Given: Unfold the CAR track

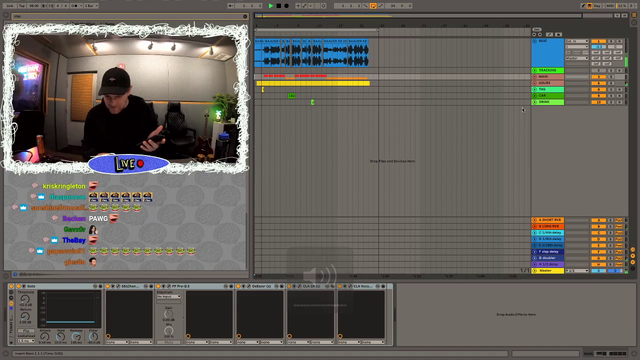Looking at the screenshot, I should click(535, 96).
